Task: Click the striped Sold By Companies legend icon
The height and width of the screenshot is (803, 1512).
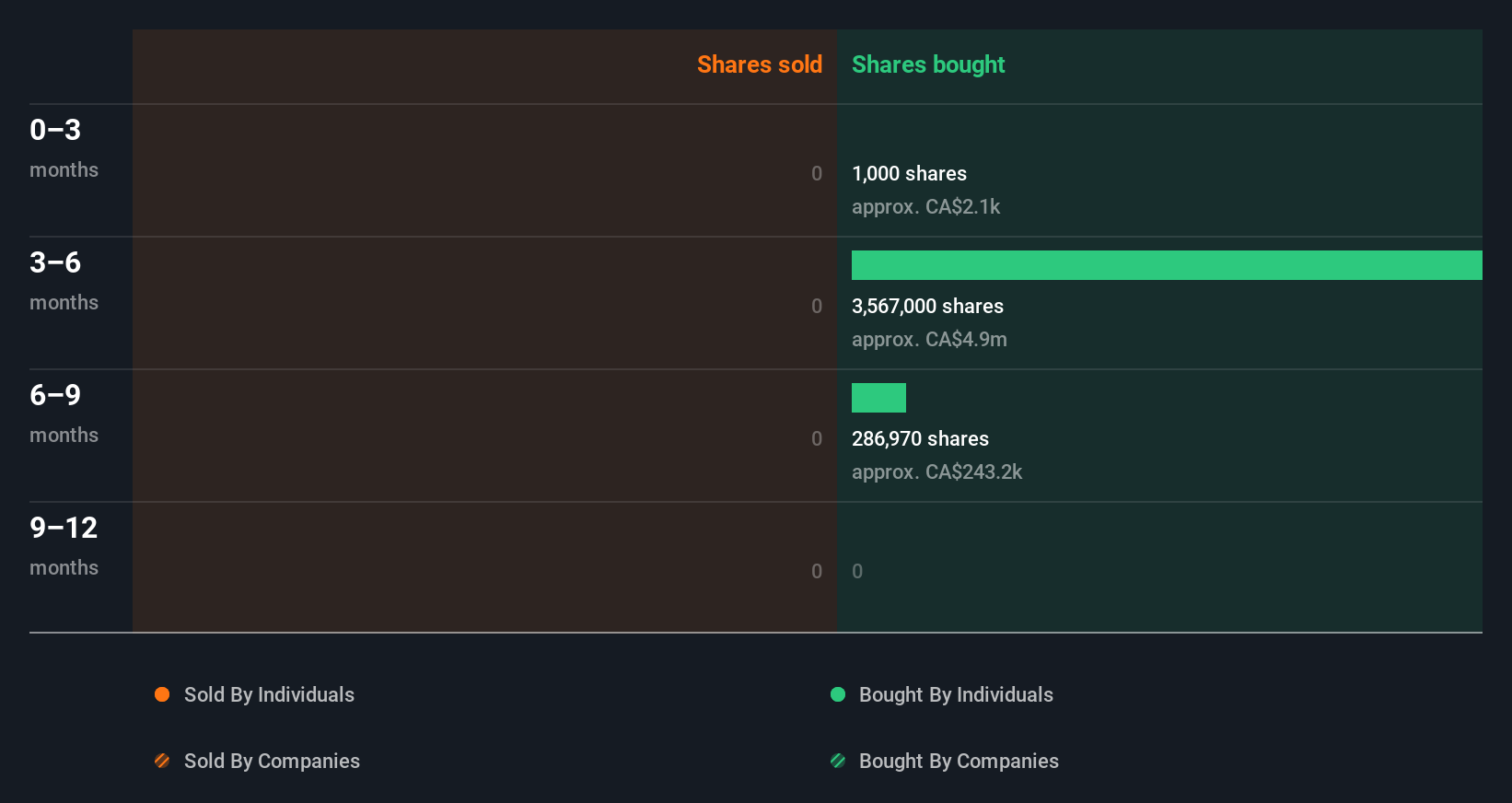Action: [162, 761]
